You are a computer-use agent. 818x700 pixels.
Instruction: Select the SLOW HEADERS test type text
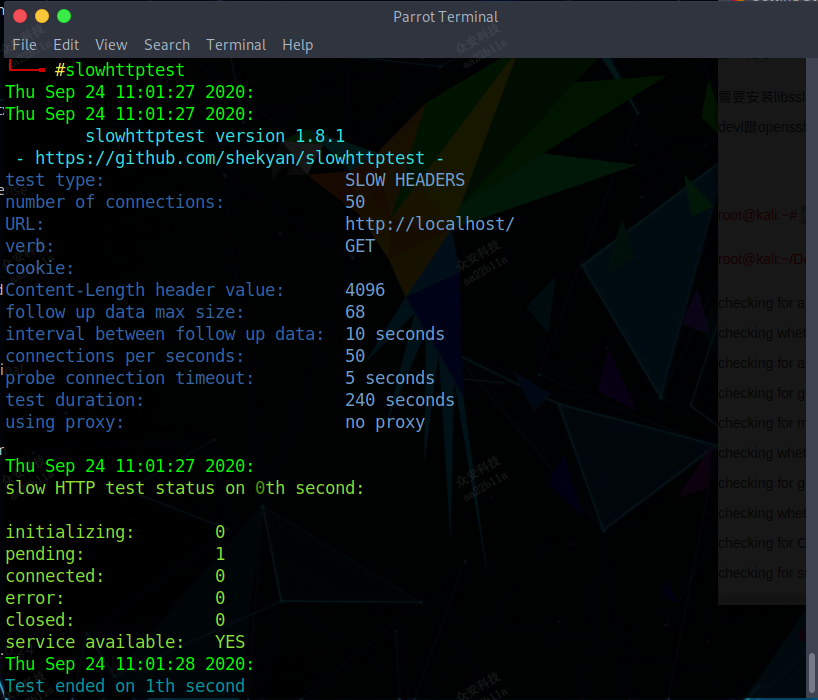pyautogui.click(x=404, y=179)
